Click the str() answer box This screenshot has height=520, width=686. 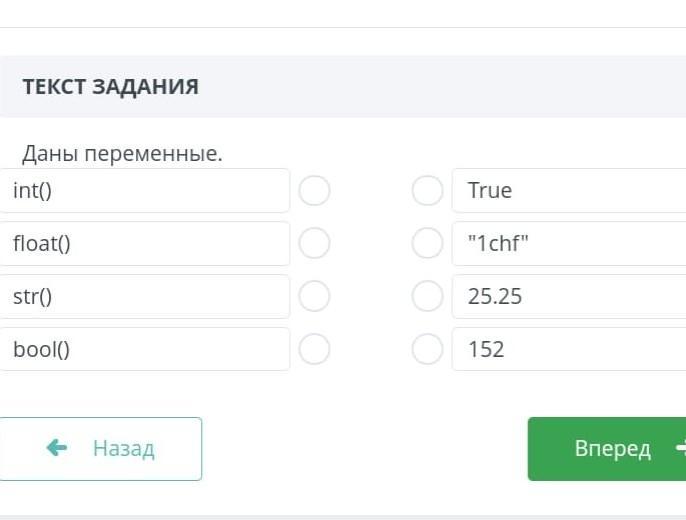coord(145,296)
